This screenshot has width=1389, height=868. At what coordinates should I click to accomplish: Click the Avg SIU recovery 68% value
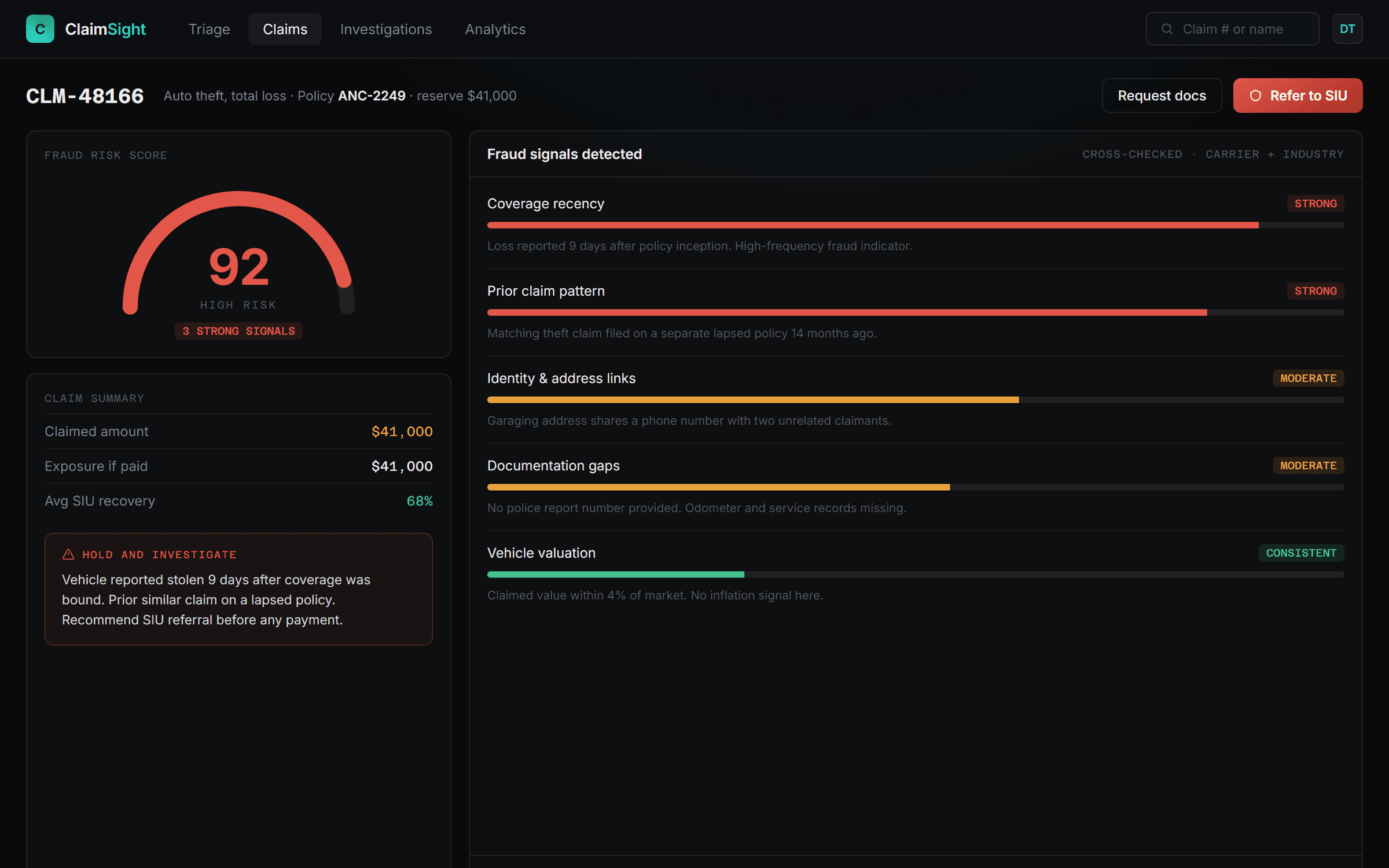[x=420, y=501]
